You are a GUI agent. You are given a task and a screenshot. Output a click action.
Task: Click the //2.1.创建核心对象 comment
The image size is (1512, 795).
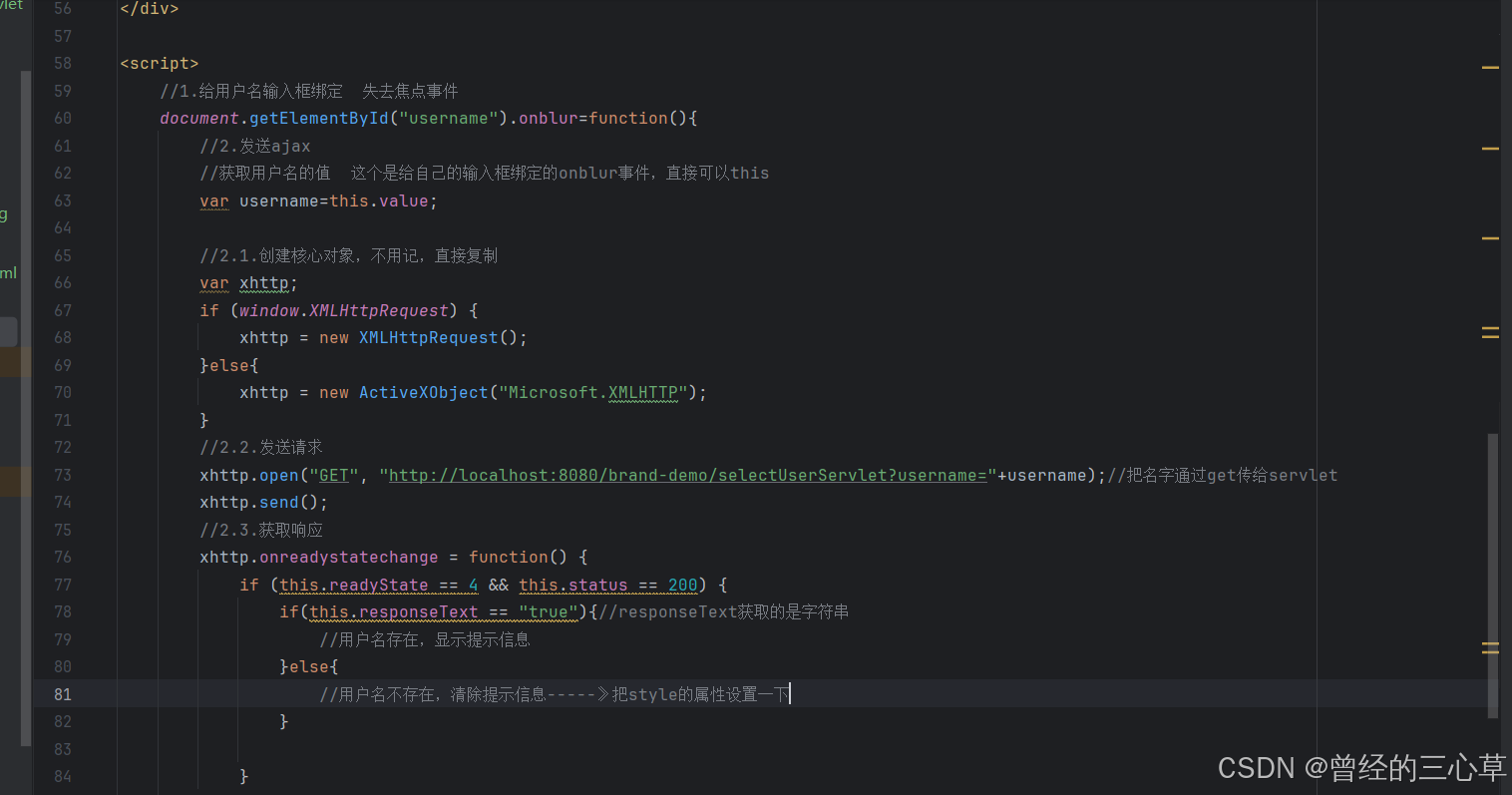click(349, 255)
